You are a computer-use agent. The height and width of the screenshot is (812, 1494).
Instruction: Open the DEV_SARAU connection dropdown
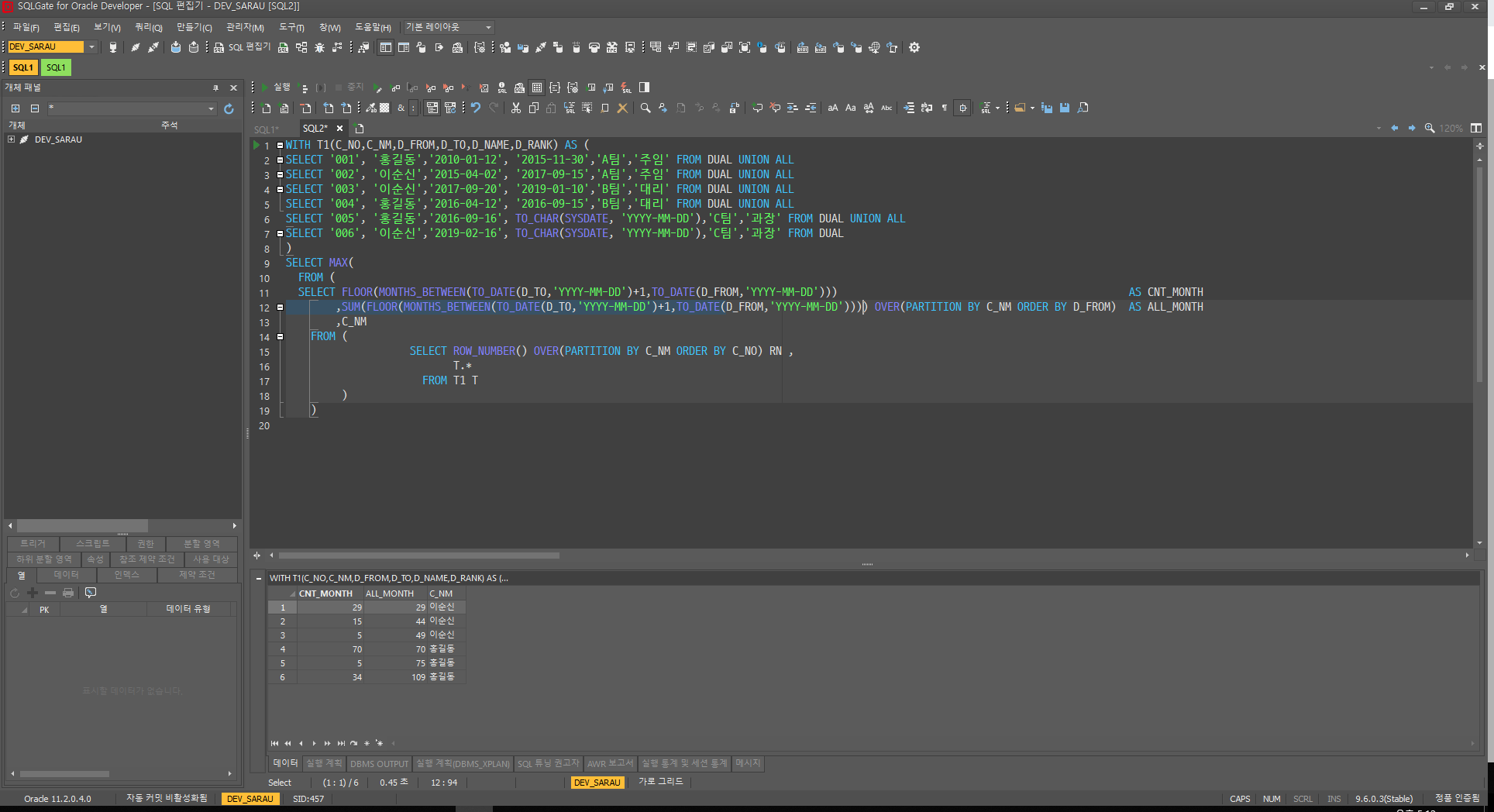(x=91, y=47)
